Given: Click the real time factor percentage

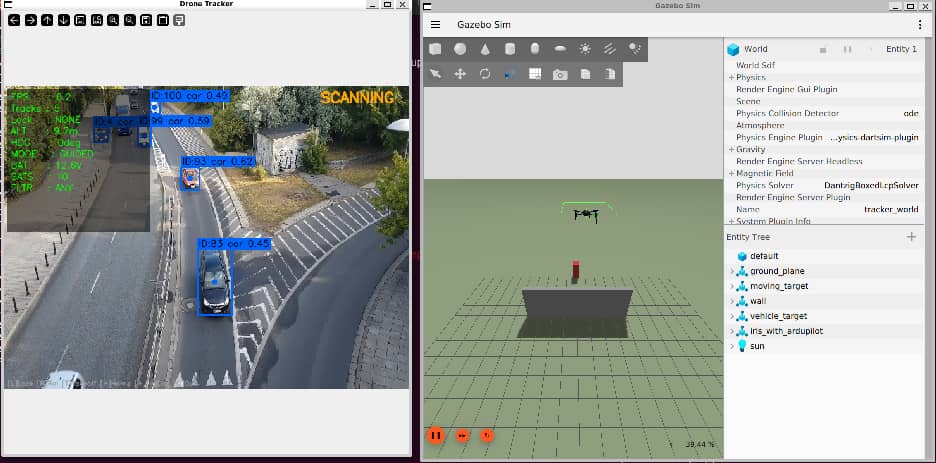Looking at the screenshot, I should pyautogui.click(x=699, y=445).
